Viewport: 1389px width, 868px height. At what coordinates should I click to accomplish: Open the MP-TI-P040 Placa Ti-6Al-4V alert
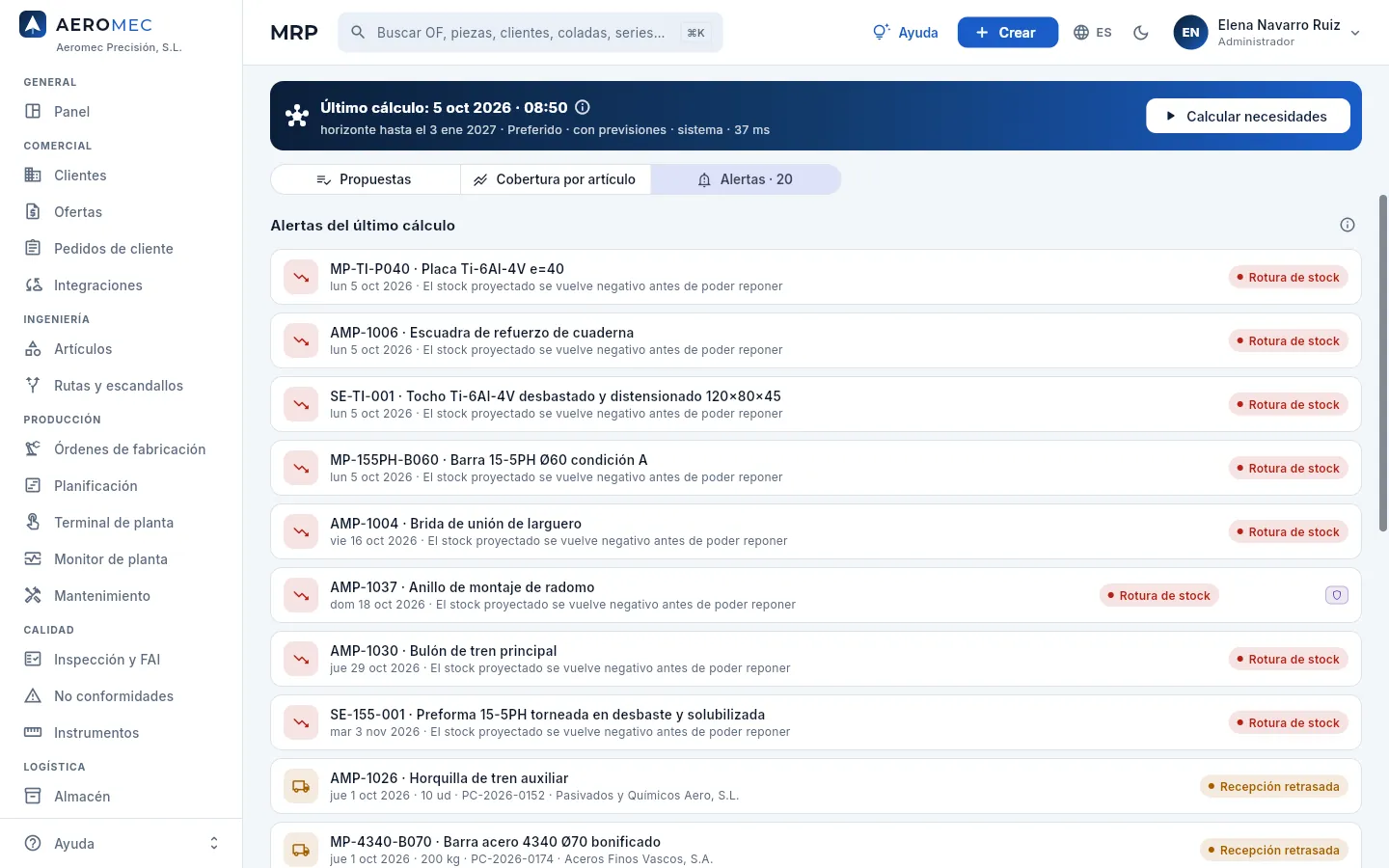[816, 277]
